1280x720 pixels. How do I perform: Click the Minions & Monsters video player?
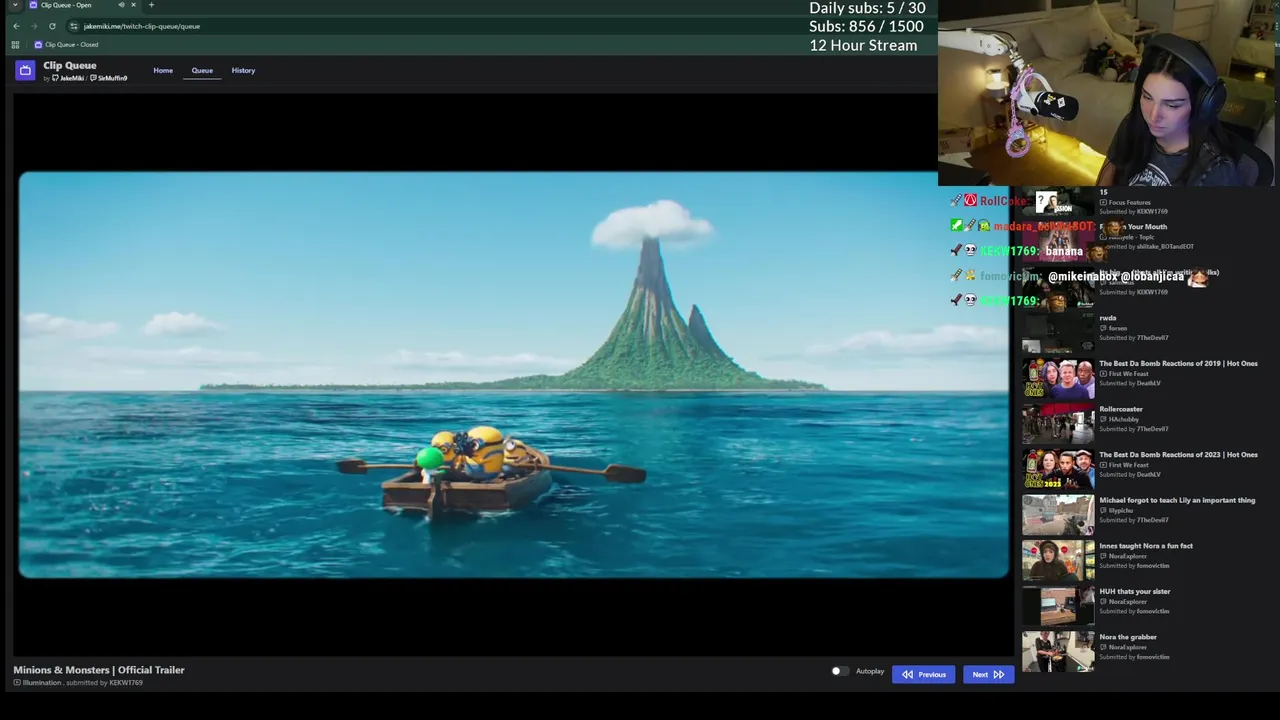pyautogui.click(x=514, y=375)
